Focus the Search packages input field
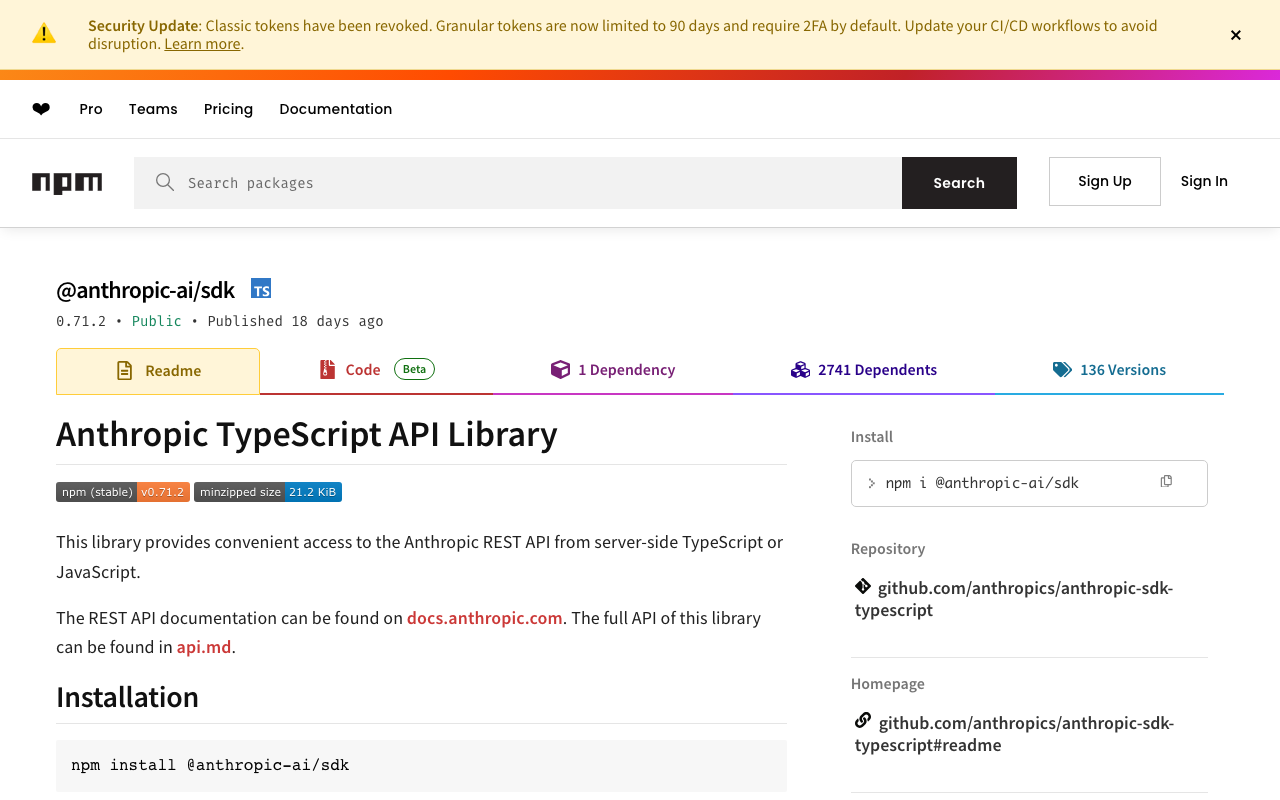The image size is (1280, 800). (540, 183)
